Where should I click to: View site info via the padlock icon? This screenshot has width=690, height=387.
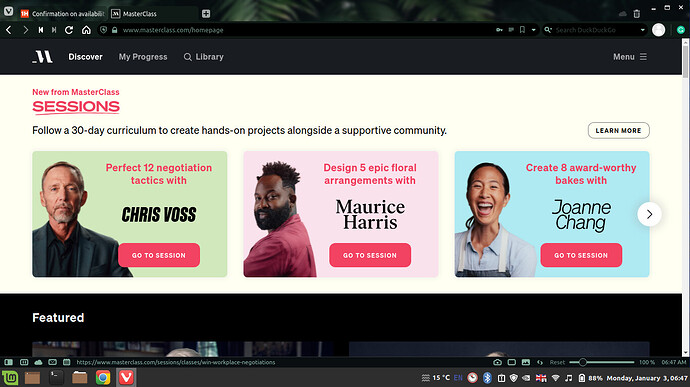pos(114,30)
